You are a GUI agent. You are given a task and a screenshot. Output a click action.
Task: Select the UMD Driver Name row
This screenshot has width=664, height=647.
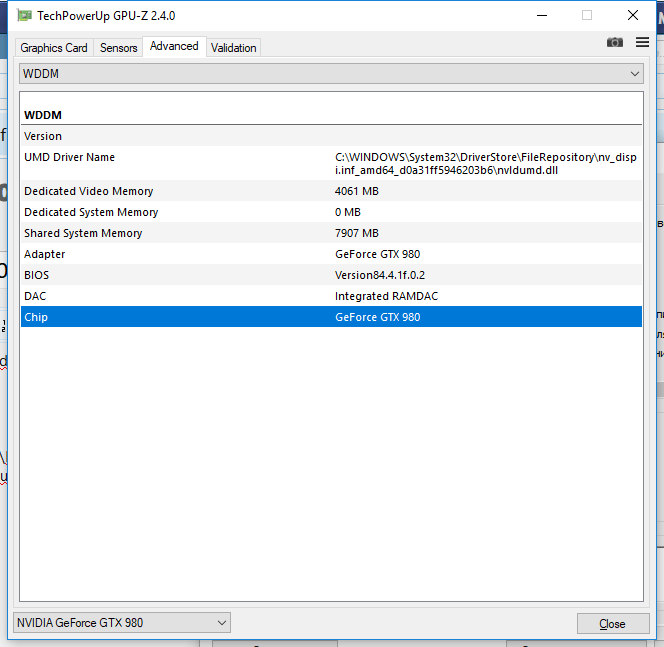(331, 163)
